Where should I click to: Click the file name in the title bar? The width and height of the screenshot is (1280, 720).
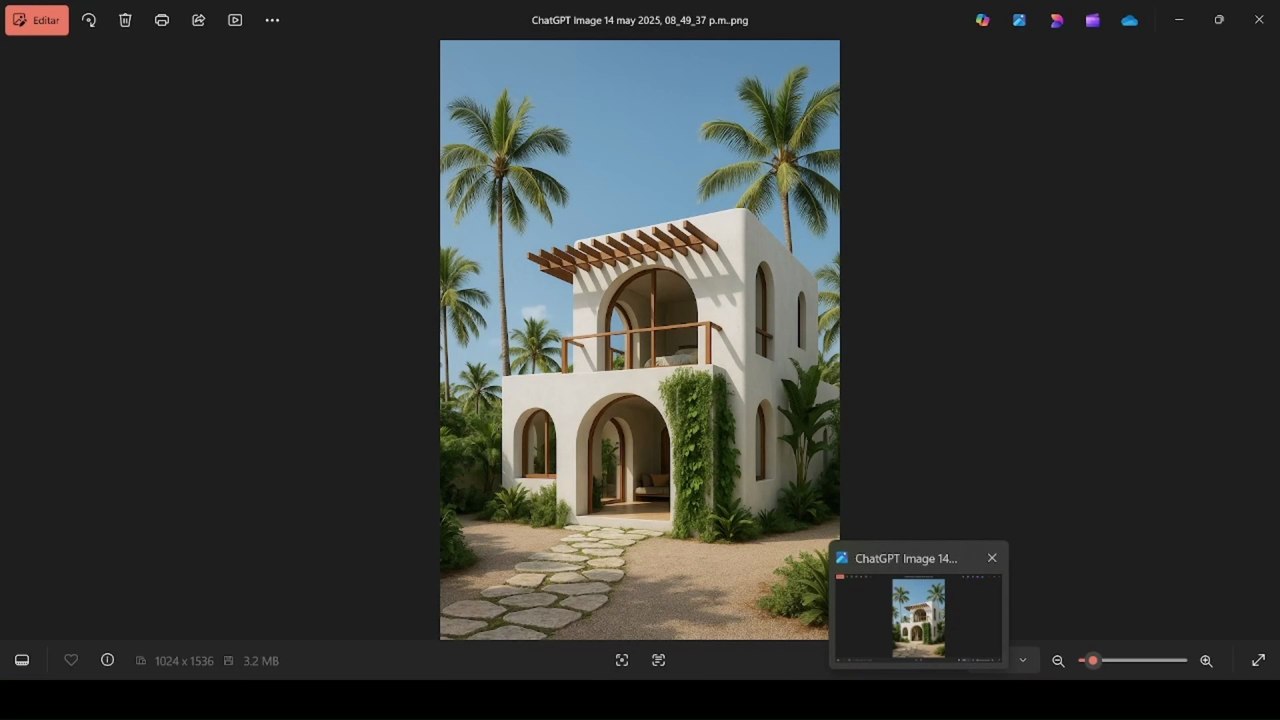(640, 20)
